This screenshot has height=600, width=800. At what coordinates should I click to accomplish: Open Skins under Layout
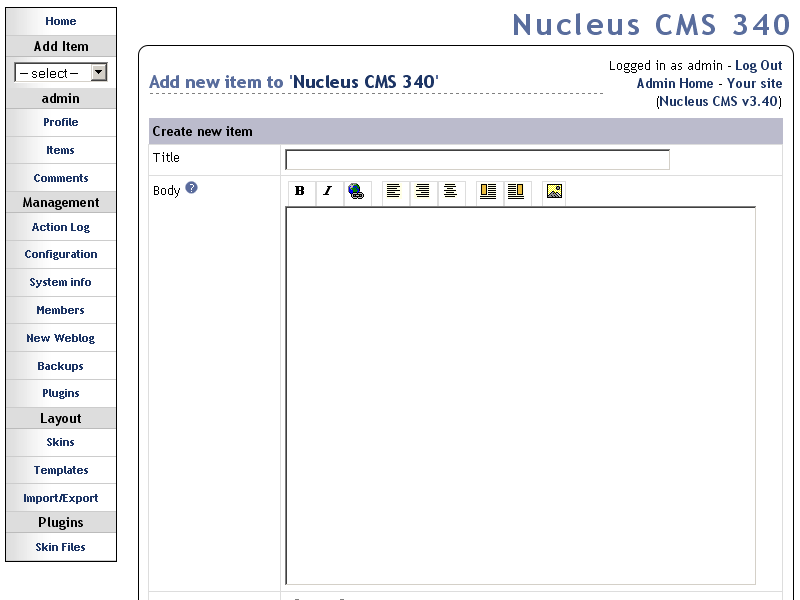point(61,442)
